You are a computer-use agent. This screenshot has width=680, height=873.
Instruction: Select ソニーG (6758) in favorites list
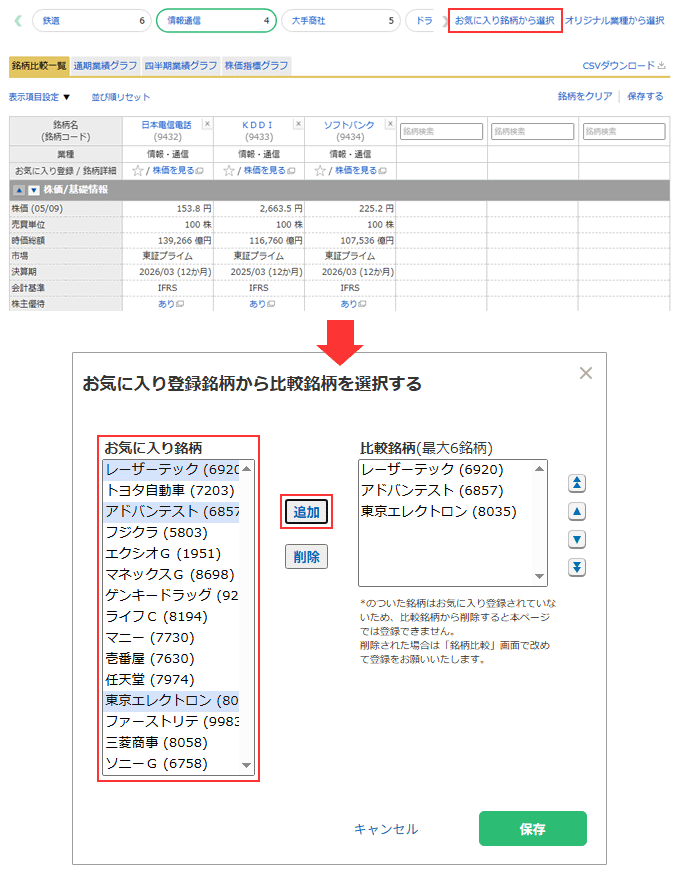point(171,763)
